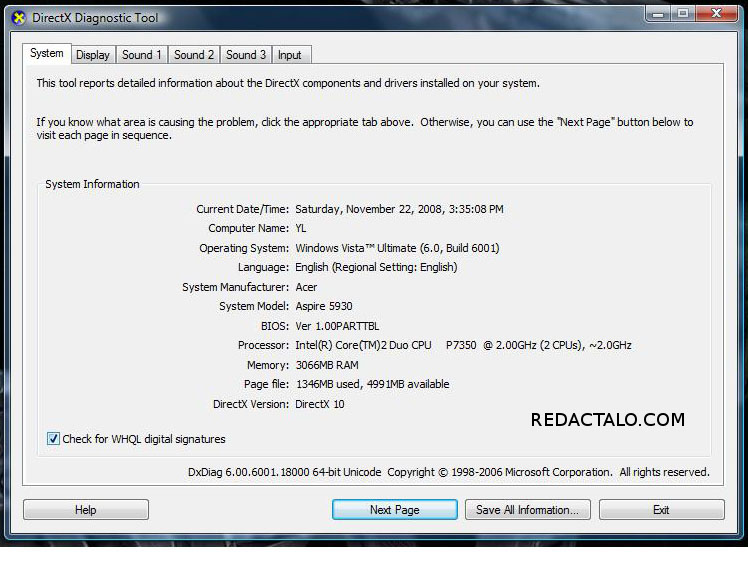Click Save All Information button

click(x=527, y=510)
